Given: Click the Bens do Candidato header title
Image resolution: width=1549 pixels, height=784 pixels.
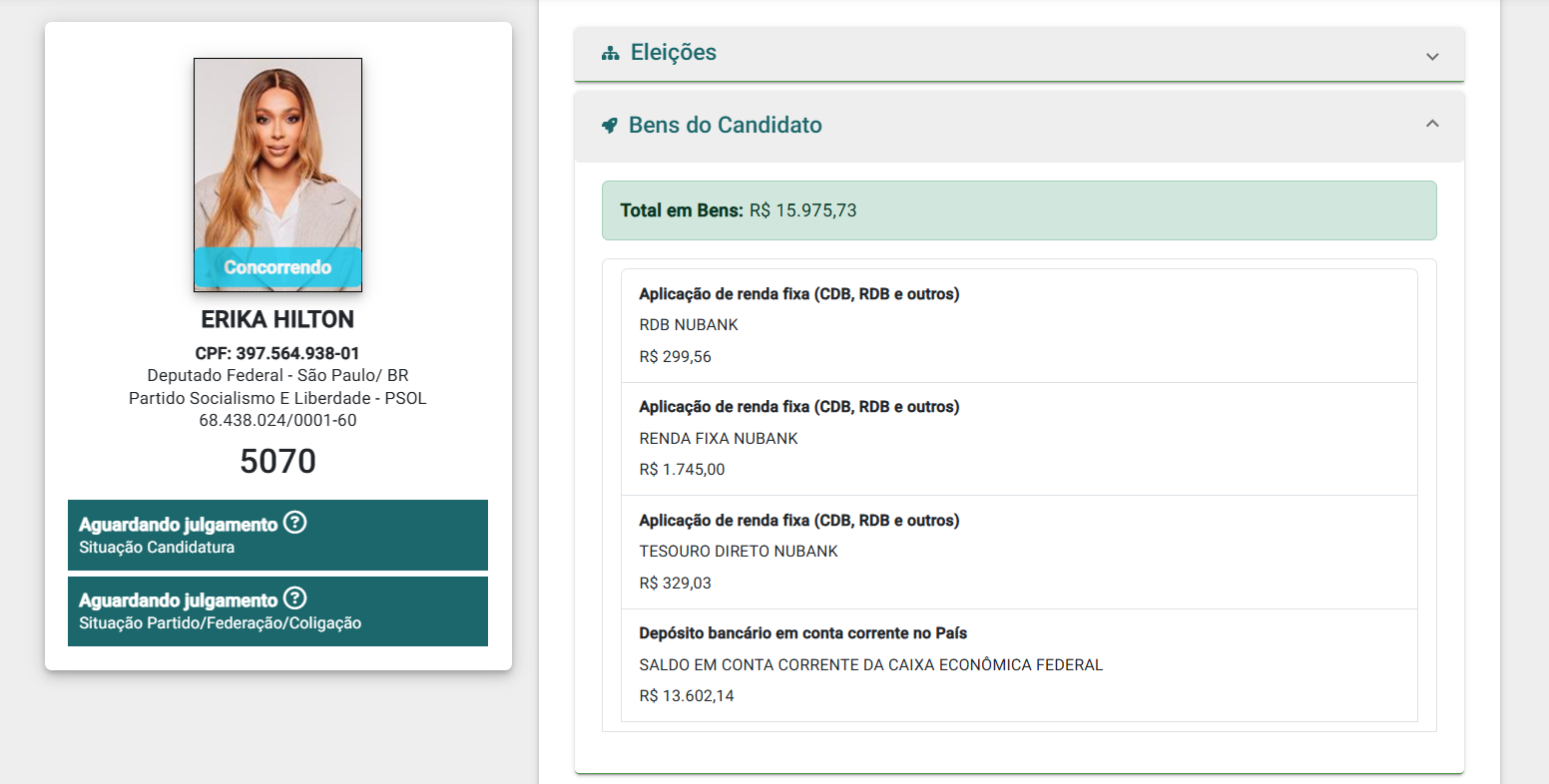Looking at the screenshot, I should pyautogui.click(x=726, y=126).
